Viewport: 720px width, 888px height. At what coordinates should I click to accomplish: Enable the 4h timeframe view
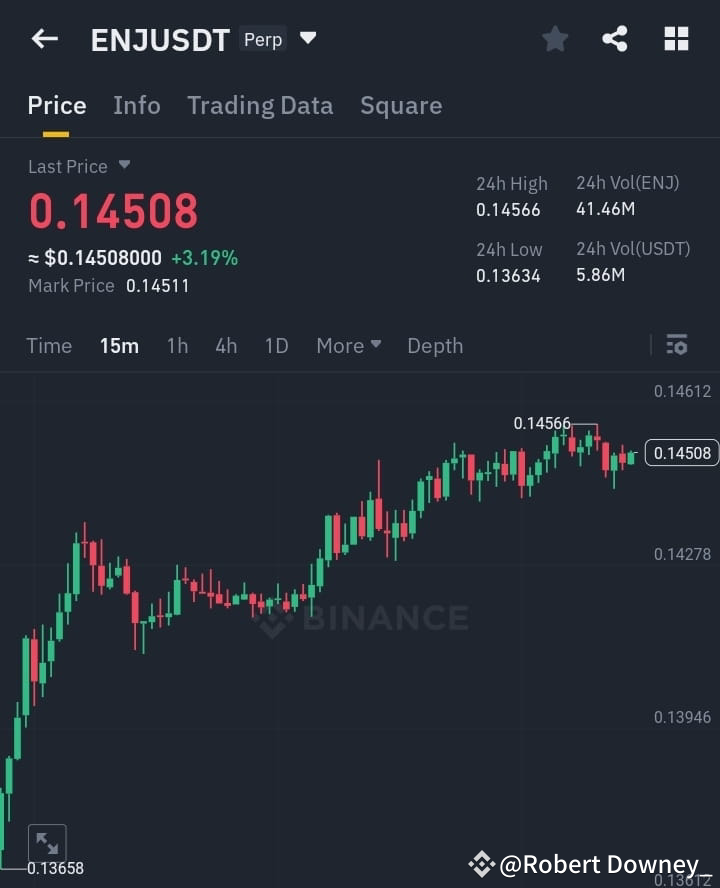point(226,345)
